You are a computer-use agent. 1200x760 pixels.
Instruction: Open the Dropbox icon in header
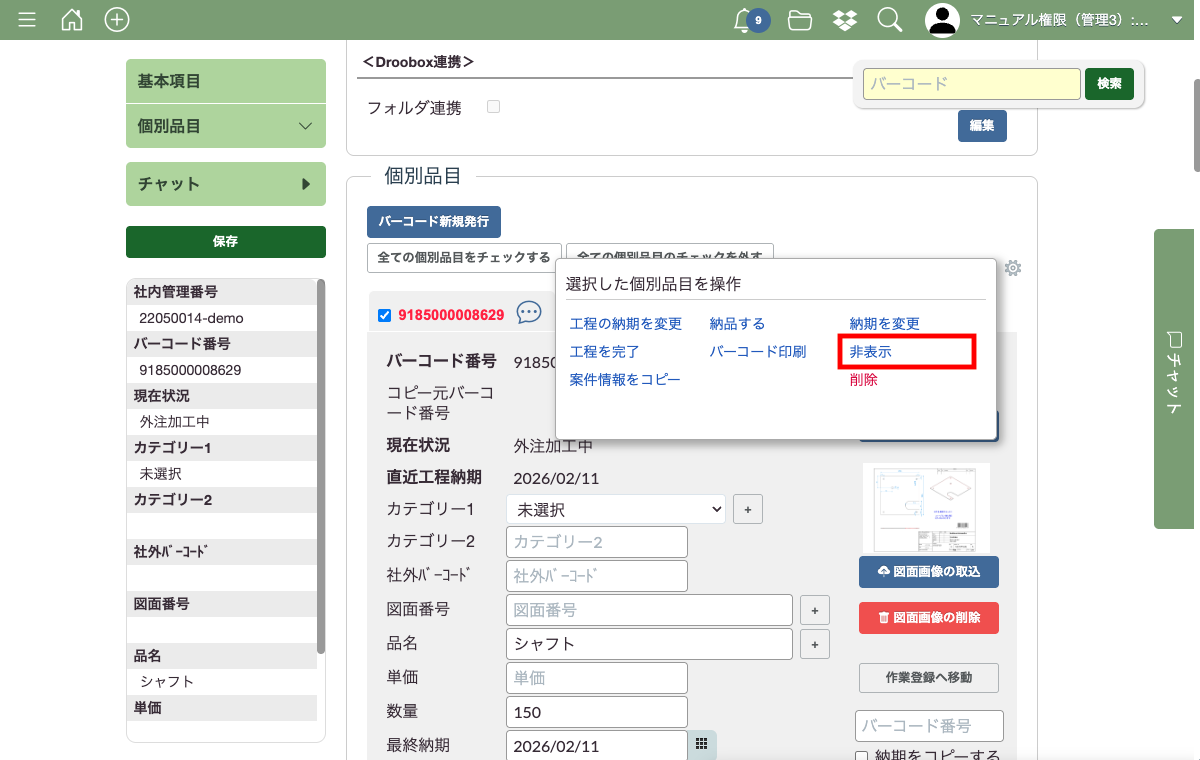coord(844,20)
